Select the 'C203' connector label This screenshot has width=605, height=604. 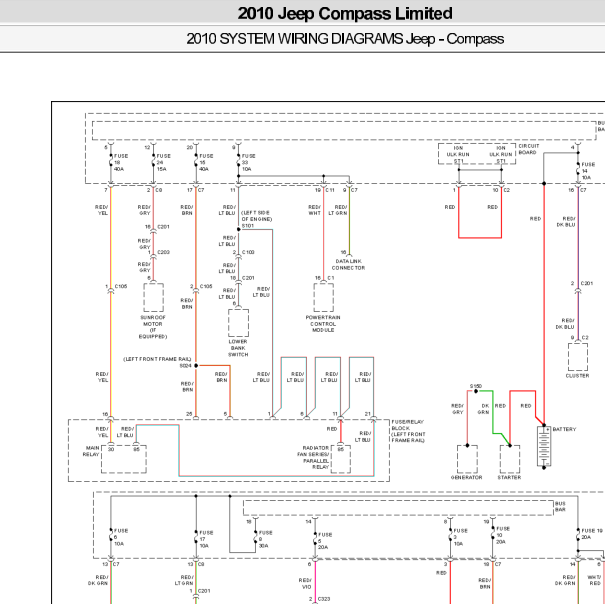[x=163, y=252]
